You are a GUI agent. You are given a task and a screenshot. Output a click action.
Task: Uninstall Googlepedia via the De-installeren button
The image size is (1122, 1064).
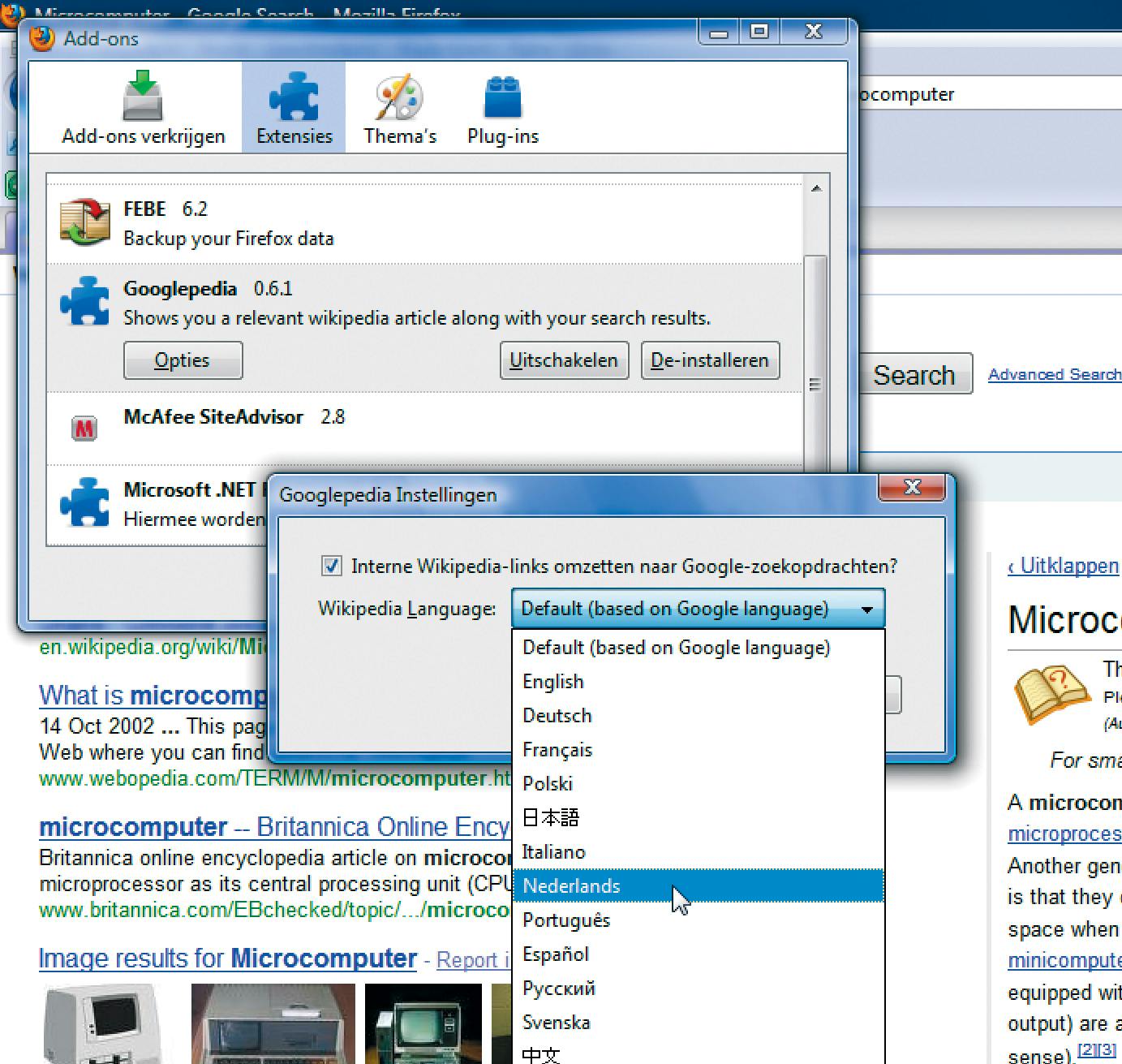pyautogui.click(x=710, y=360)
